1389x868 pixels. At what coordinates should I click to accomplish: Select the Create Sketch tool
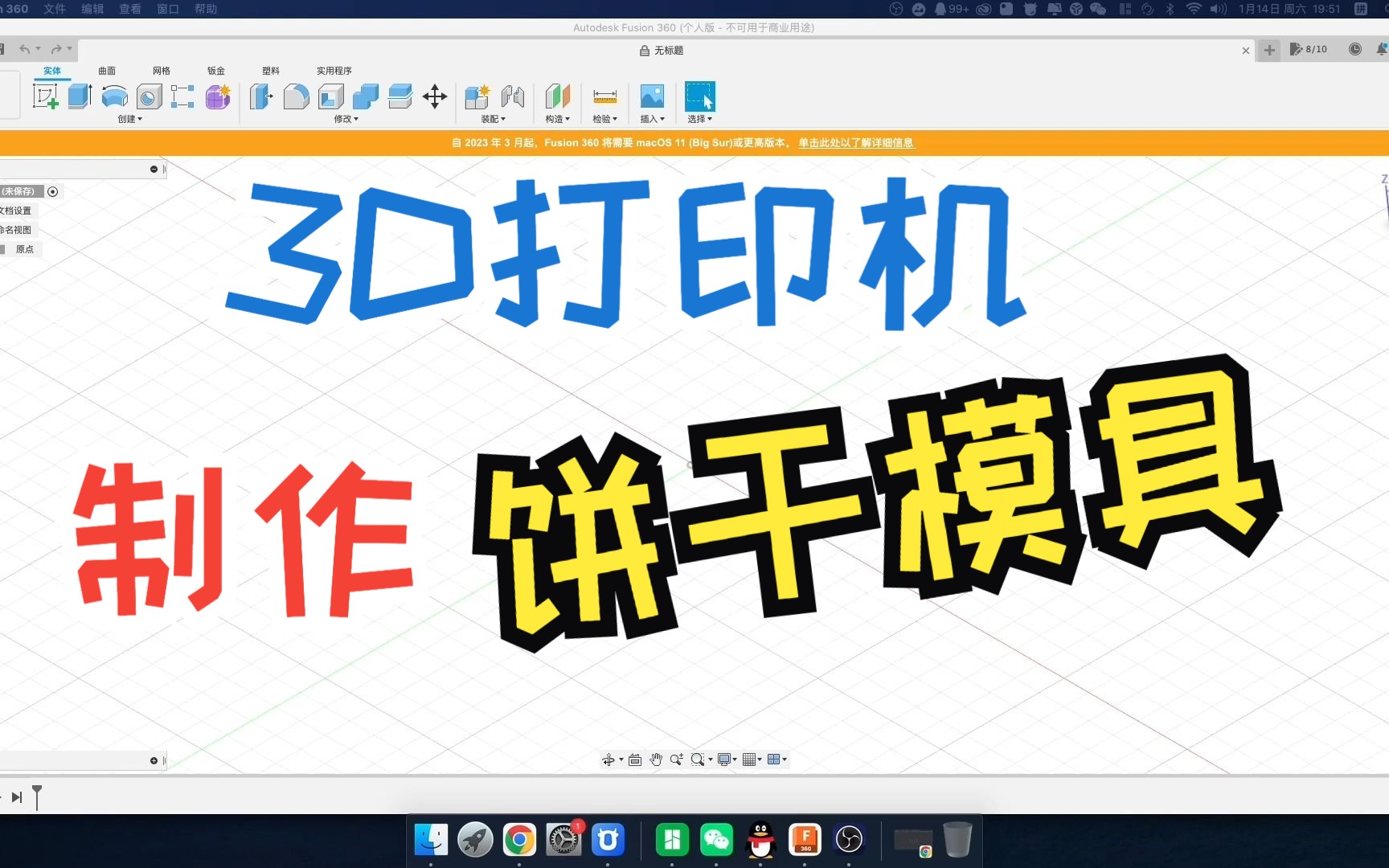tap(45, 97)
